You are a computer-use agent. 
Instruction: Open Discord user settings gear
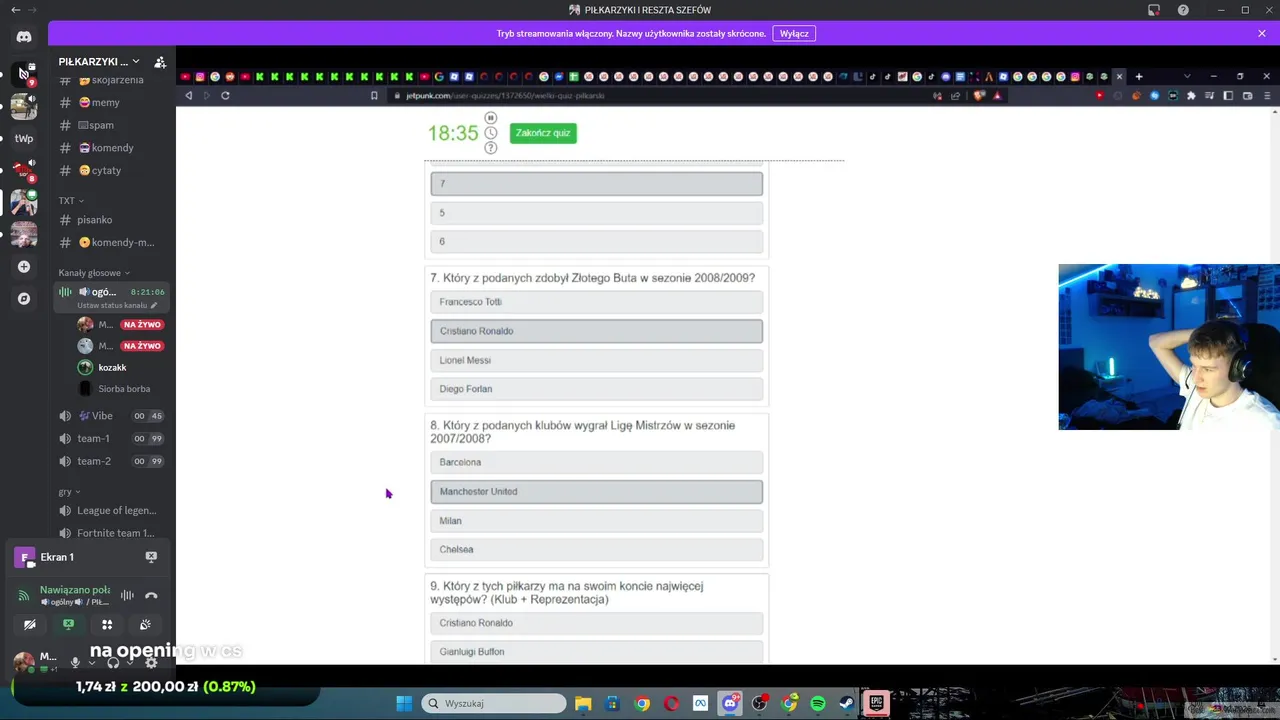pos(151,662)
